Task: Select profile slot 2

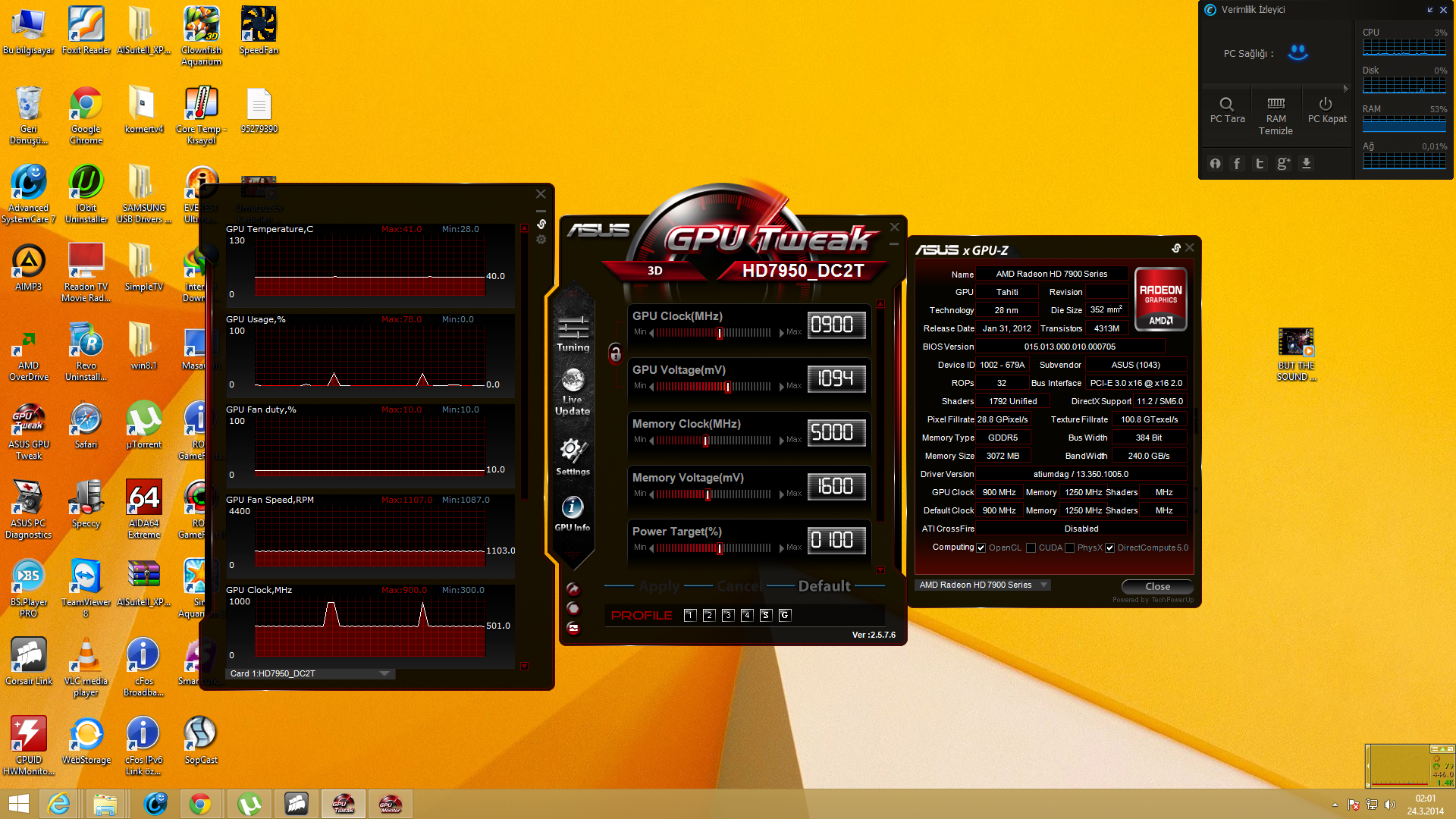Action: pos(709,615)
